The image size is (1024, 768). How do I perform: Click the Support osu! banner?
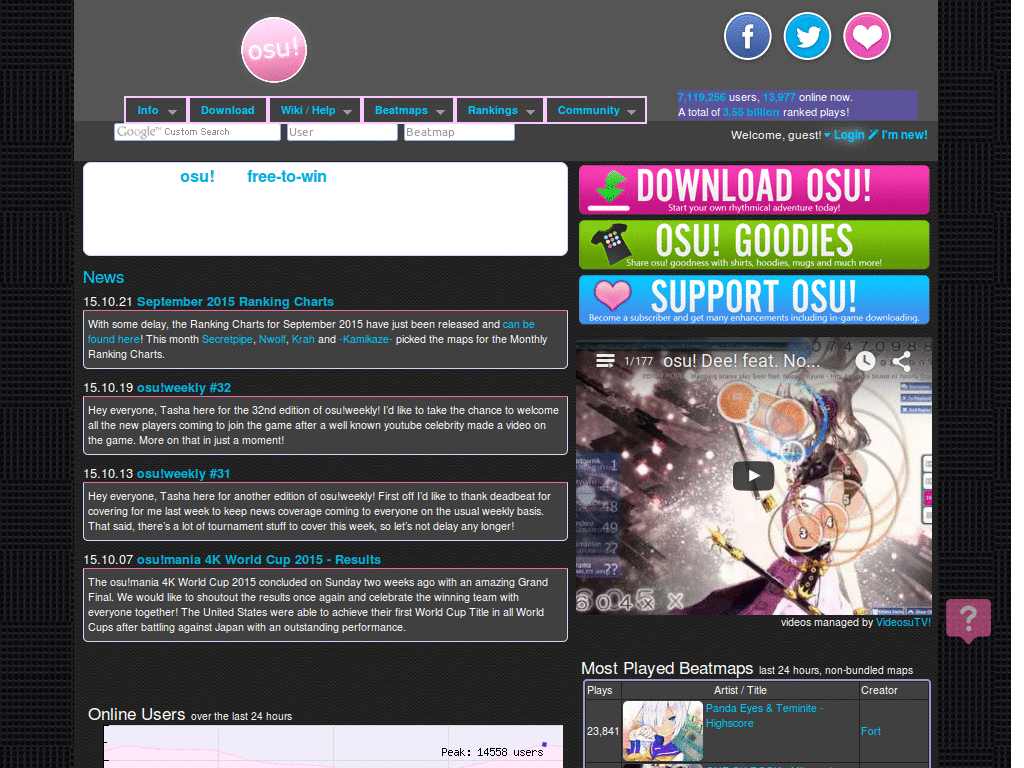tap(753, 299)
